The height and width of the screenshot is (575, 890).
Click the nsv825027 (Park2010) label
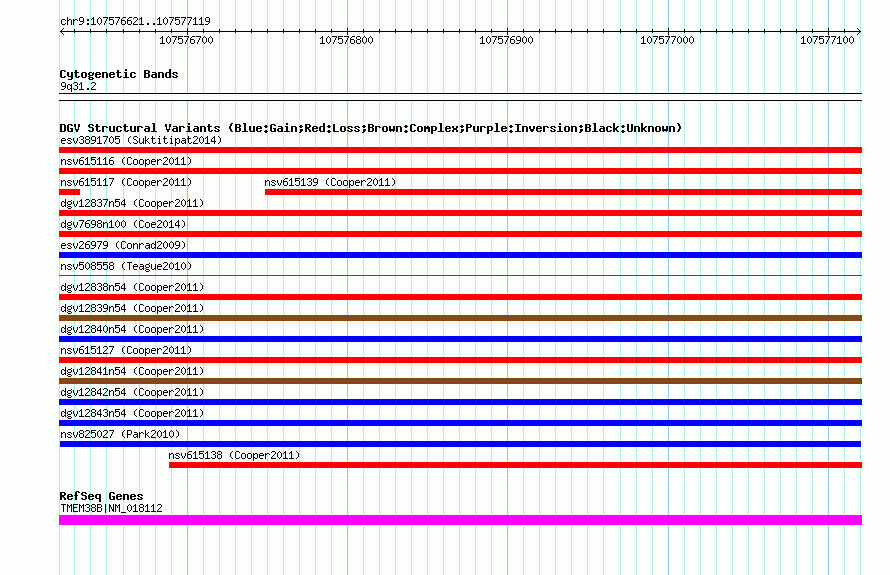pyautogui.click(x=120, y=434)
